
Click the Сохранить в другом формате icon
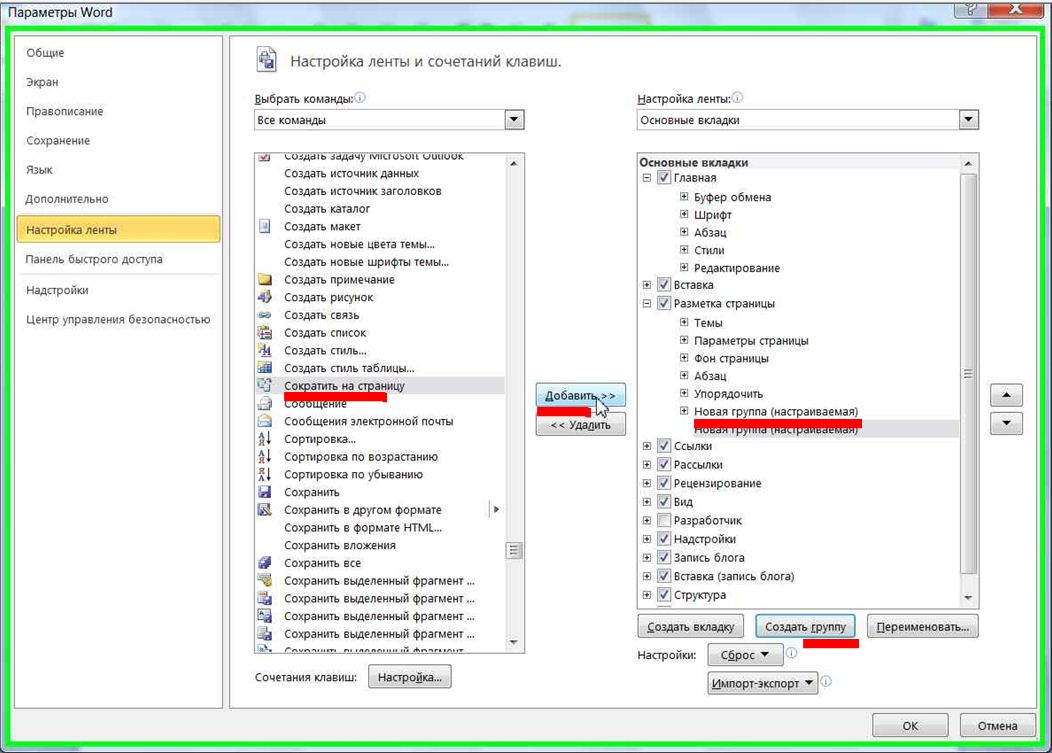coord(264,509)
